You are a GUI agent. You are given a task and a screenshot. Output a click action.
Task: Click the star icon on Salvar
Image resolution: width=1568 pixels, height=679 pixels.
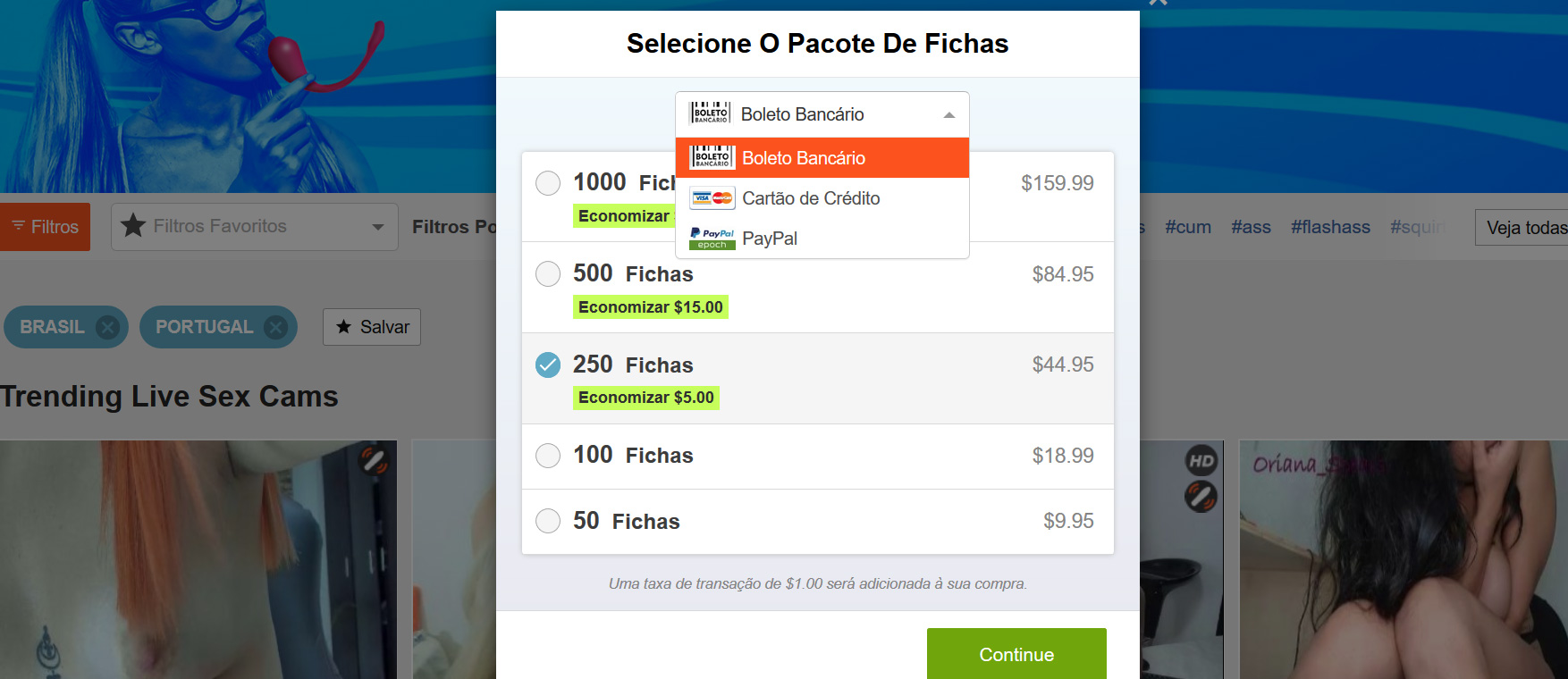(343, 327)
